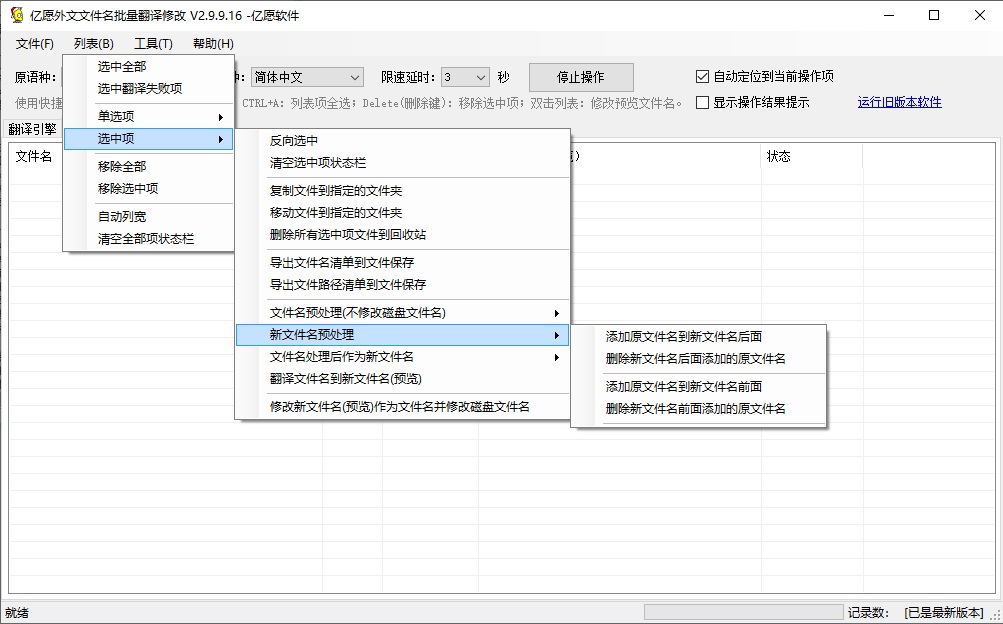Minimize the application window
This screenshot has height=624, width=1003.
tap(889, 15)
